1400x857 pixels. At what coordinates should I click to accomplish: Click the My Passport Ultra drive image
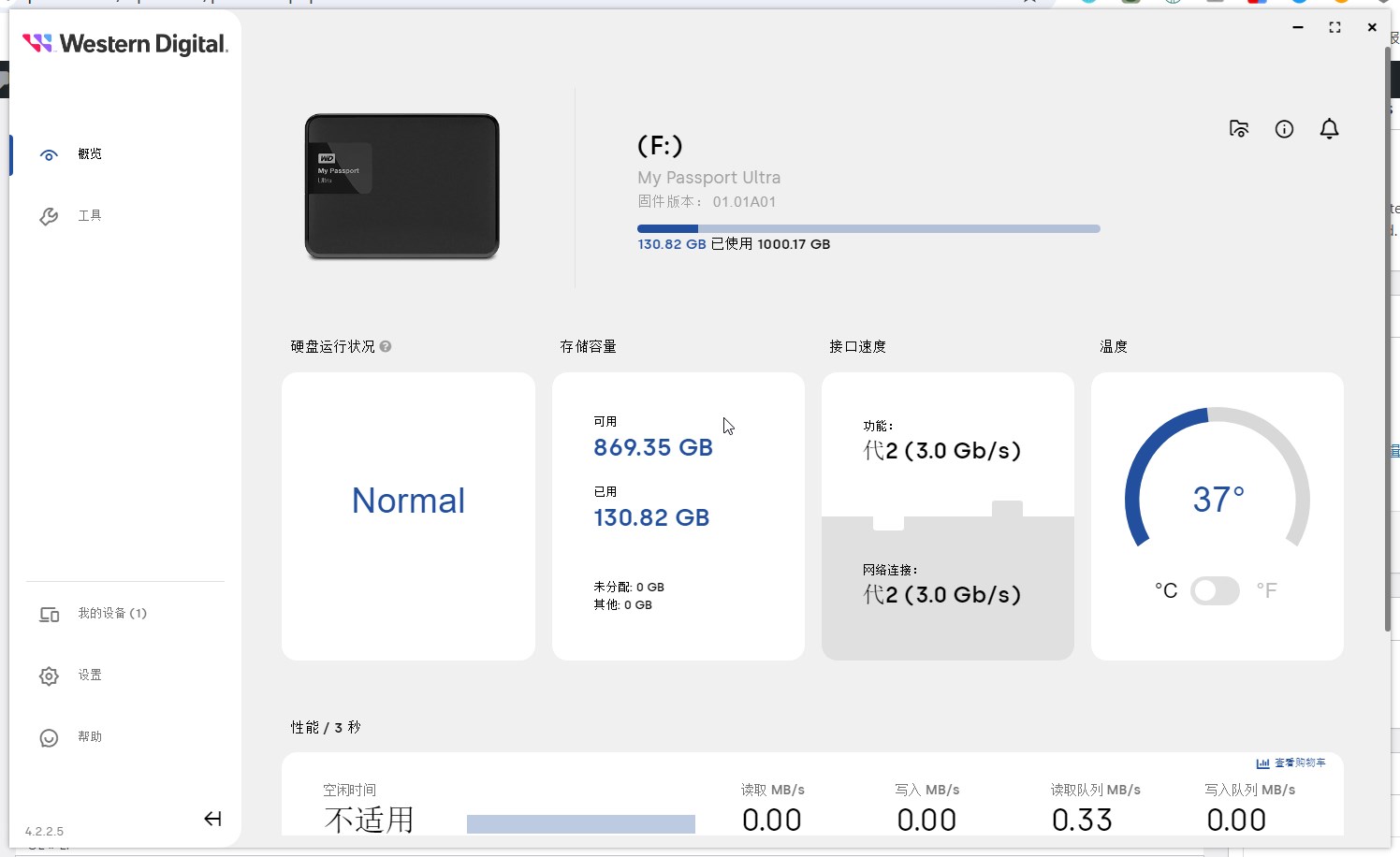(401, 185)
